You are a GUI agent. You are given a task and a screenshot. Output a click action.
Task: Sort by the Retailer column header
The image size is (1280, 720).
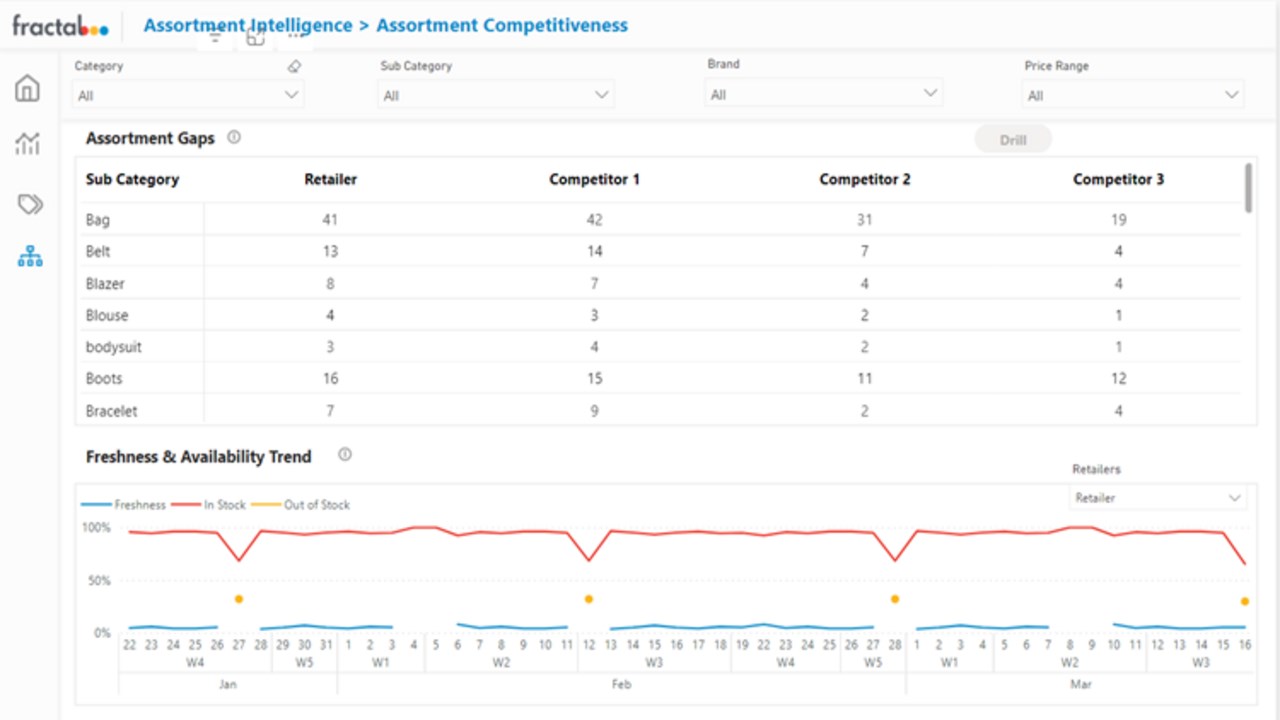(x=331, y=180)
